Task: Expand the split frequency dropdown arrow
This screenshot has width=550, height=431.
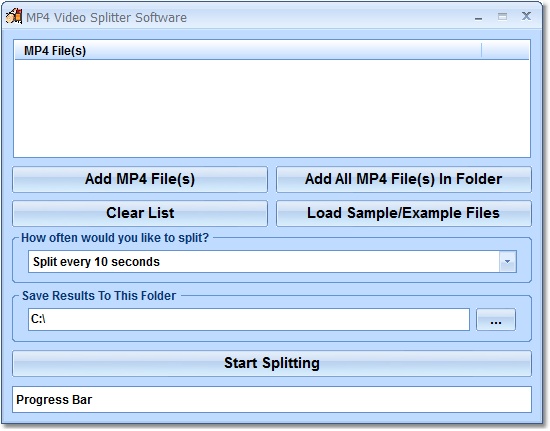Action: pyautogui.click(x=508, y=262)
